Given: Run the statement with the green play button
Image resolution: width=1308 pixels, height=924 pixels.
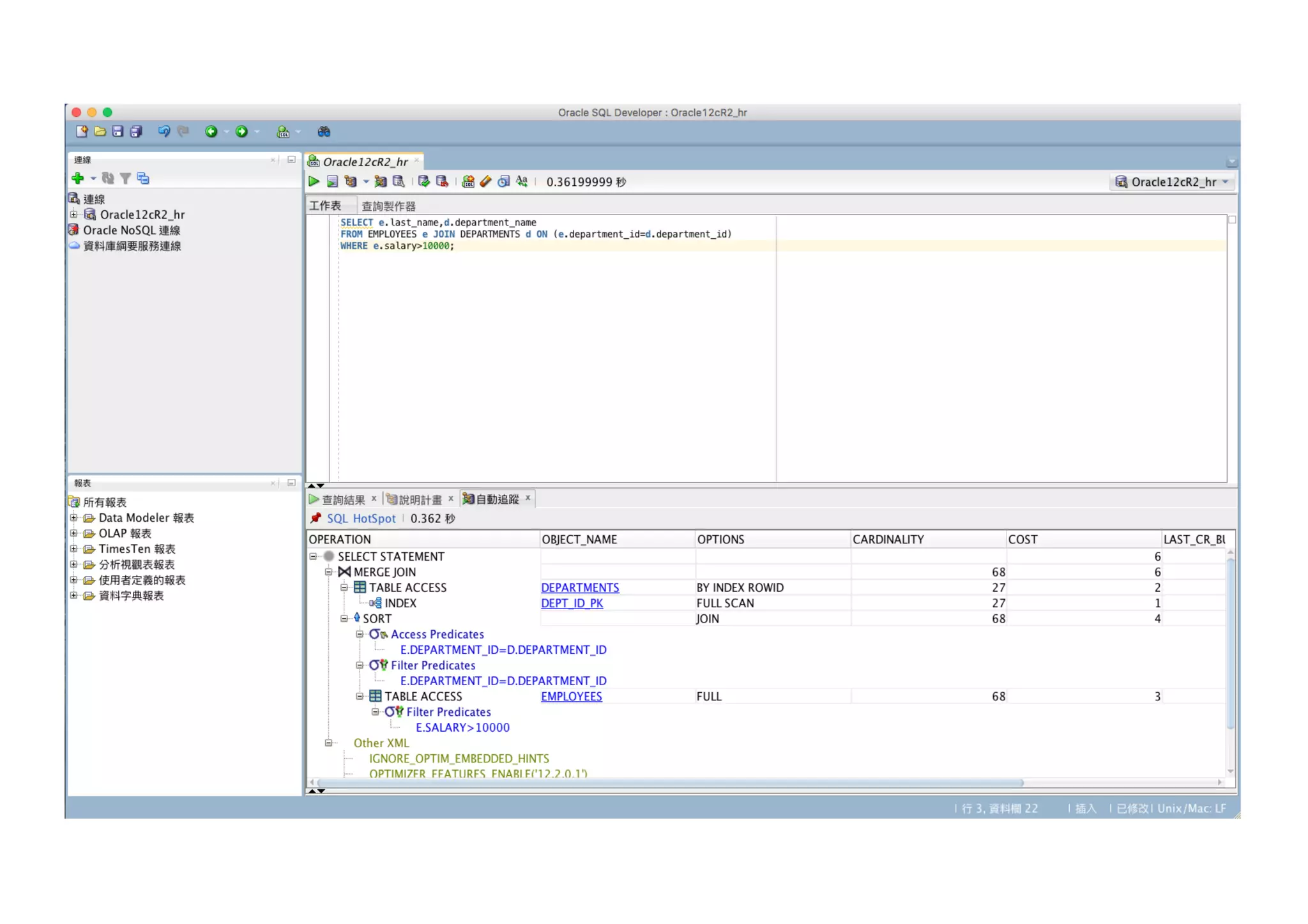Looking at the screenshot, I should (x=314, y=181).
